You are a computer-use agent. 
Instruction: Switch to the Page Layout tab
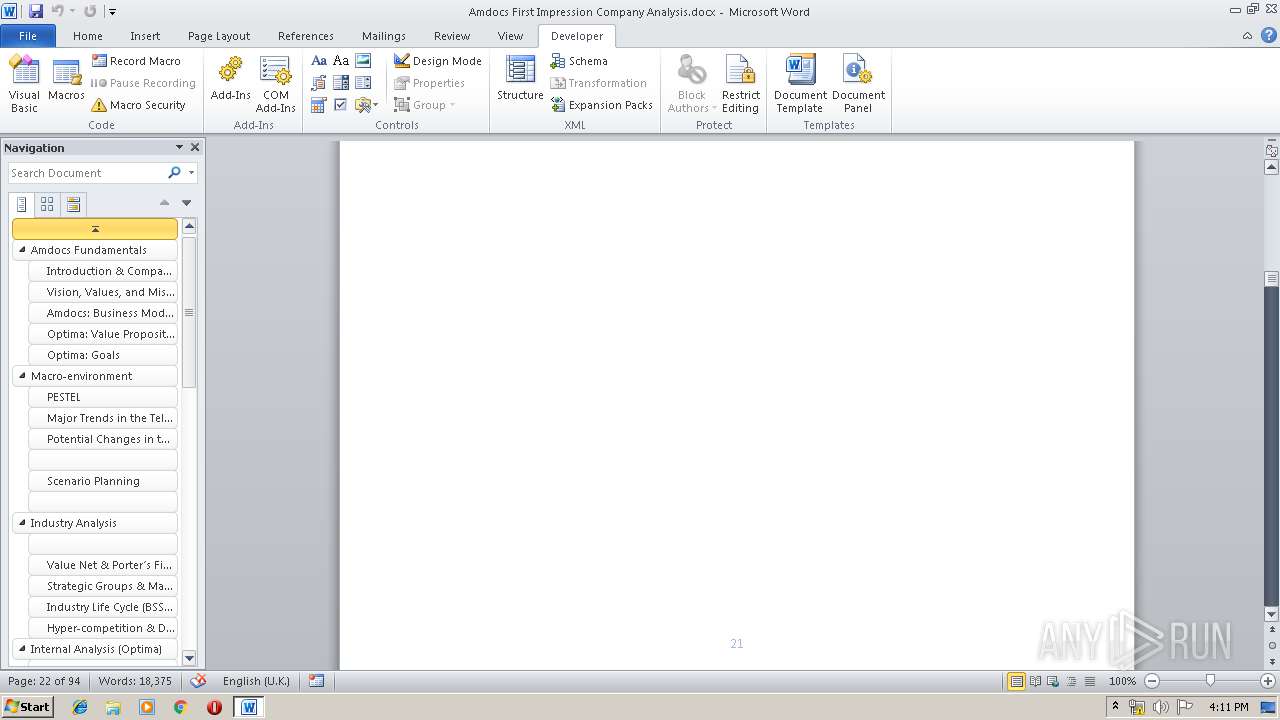click(x=219, y=36)
